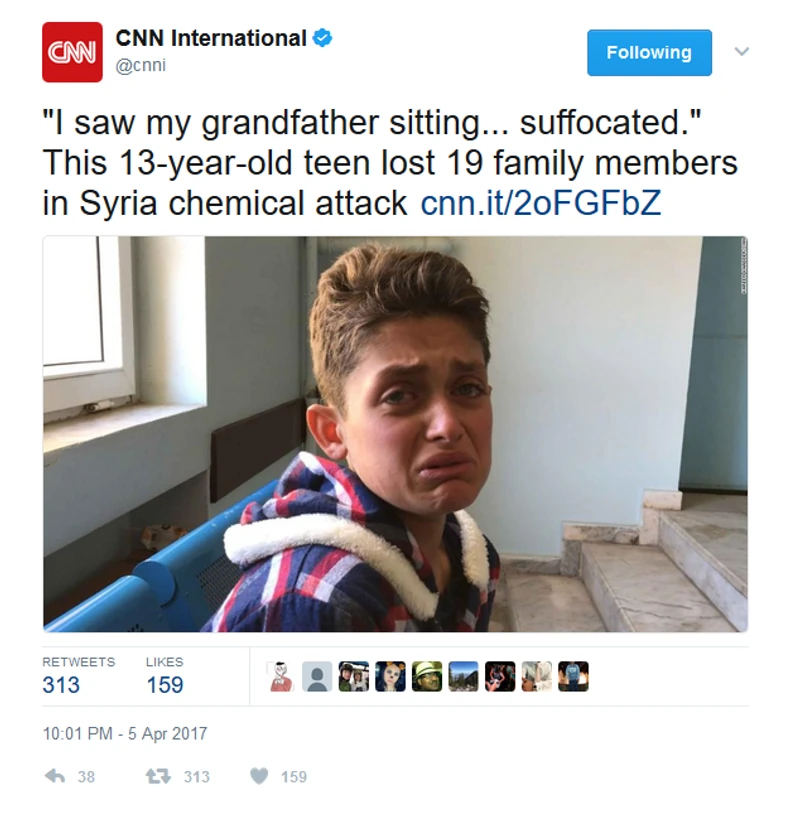Open the last avatar in the row
The width and height of the screenshot is (790, 821).
pyautogui.click(x=573, y=676)
